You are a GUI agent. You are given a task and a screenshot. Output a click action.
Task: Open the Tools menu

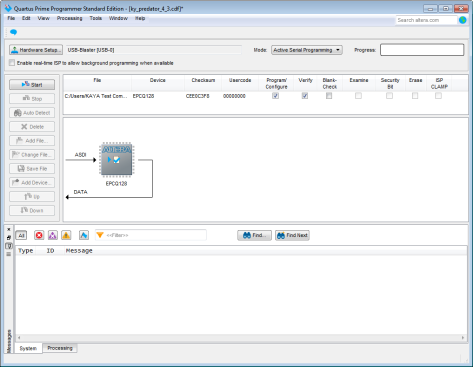tap(96, 18)
